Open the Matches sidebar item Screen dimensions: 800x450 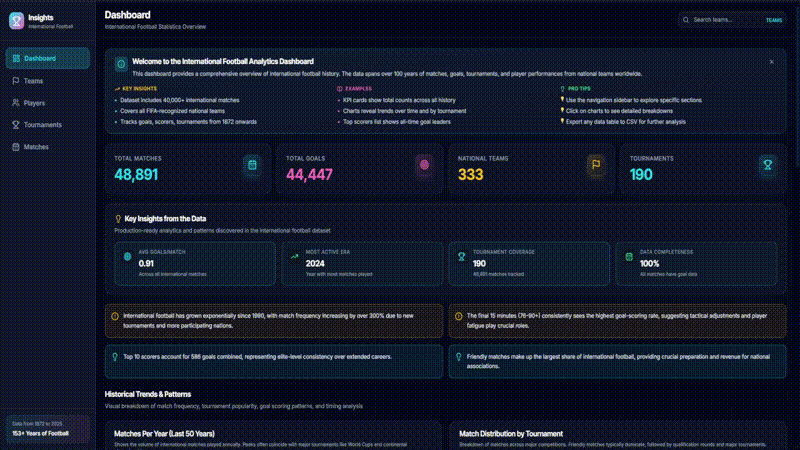[x=48, y=147]
